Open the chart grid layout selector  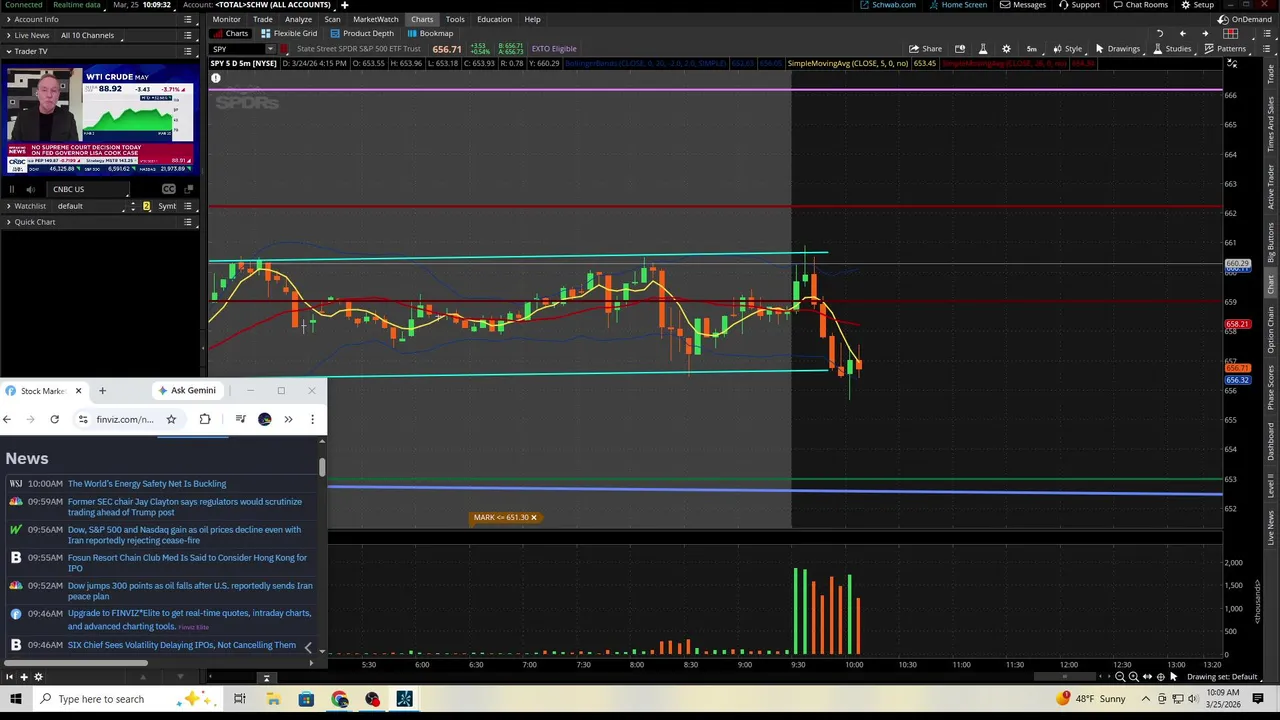[x=1230, y=34]
